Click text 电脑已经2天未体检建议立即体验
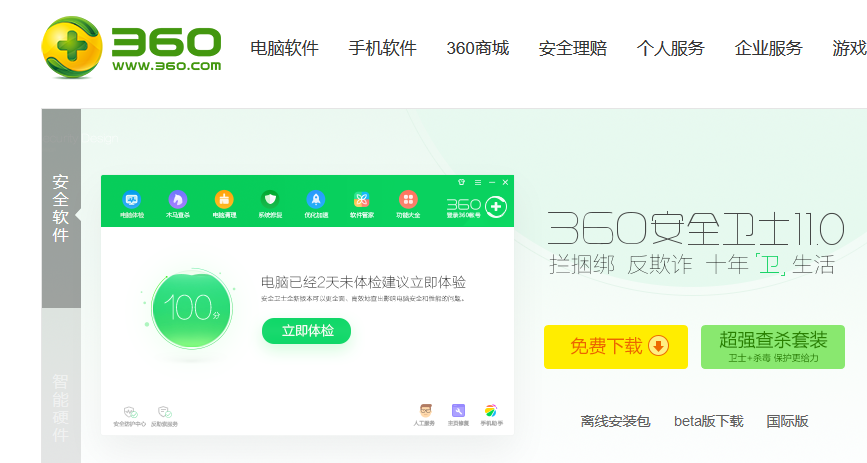Image resolution: width=867 pixels, height=463 pixels. (x=363, y=283)
